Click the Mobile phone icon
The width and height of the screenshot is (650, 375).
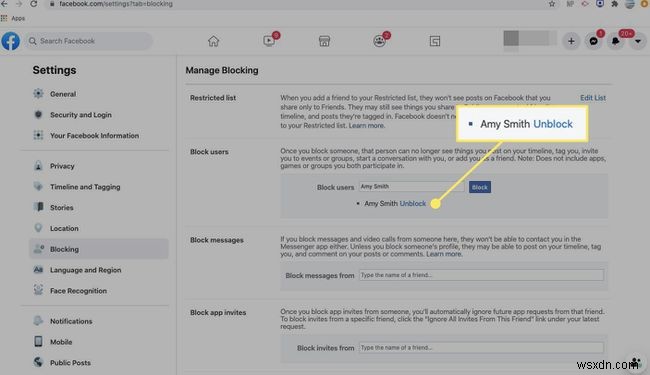pos(38,341)
